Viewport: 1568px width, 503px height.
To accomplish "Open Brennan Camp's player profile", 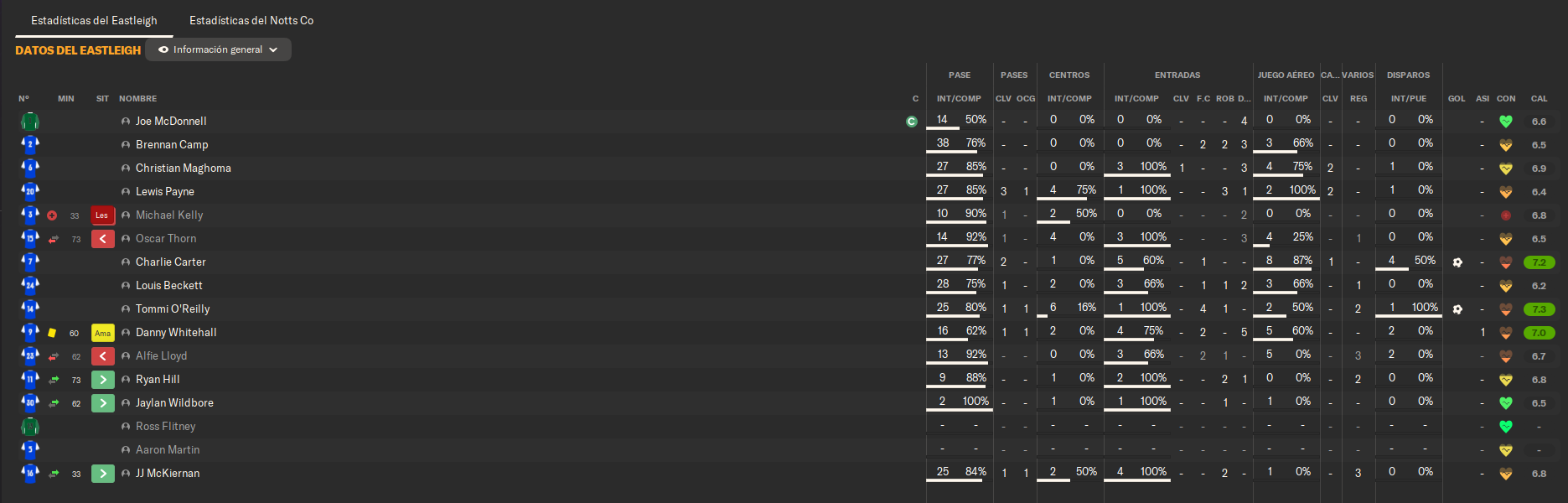I will (172, 145).
